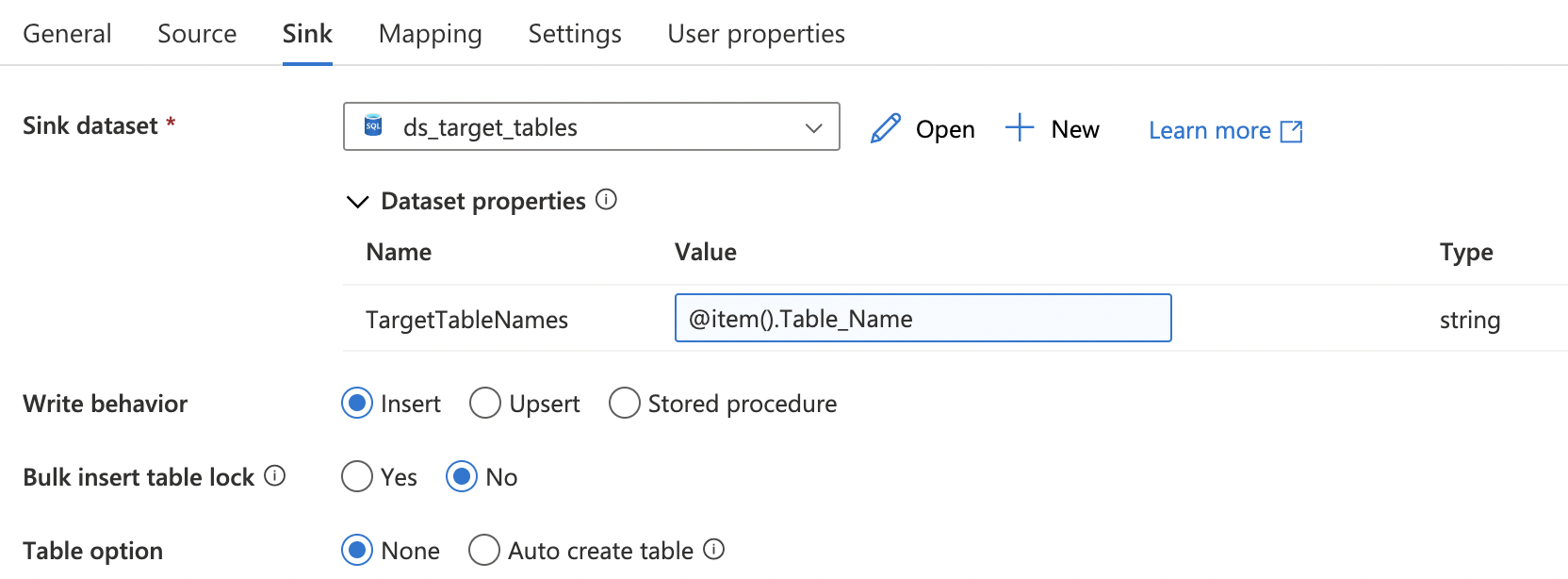Open the Learn more link
Image resolution: width=1568 pixels, height=579 pixels.
click(1209, 130)
